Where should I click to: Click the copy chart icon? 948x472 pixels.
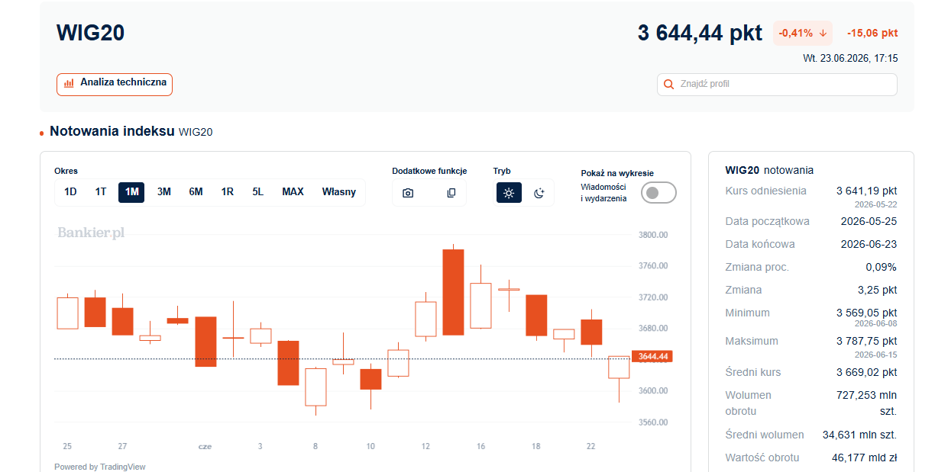click(450, 193)
